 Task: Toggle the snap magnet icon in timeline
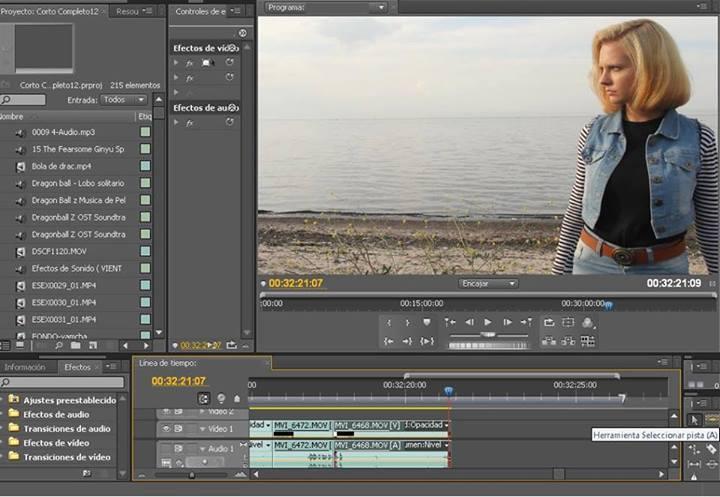point(204,398)
